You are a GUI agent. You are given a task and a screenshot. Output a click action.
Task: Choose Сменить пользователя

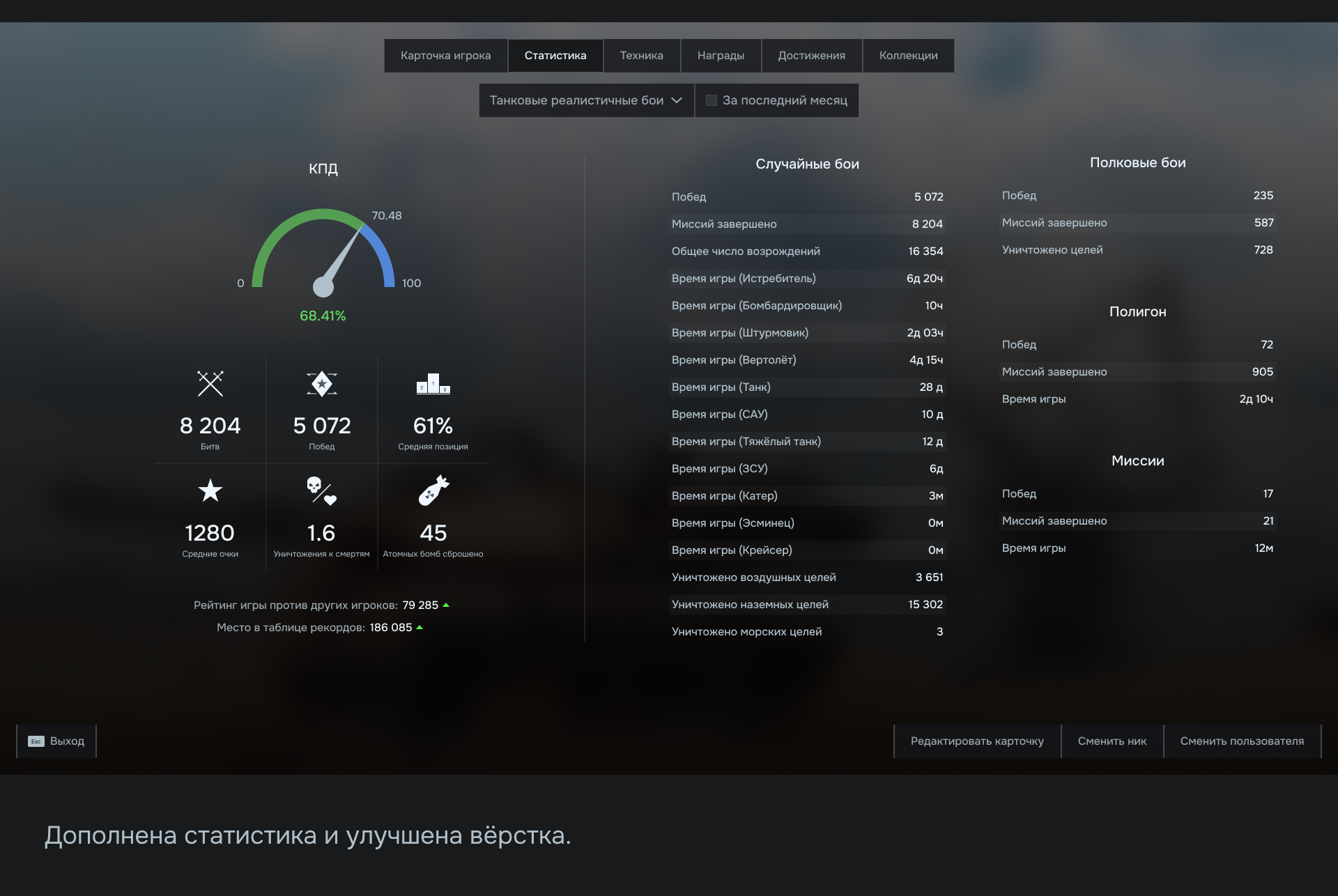tap(1242, 741)
